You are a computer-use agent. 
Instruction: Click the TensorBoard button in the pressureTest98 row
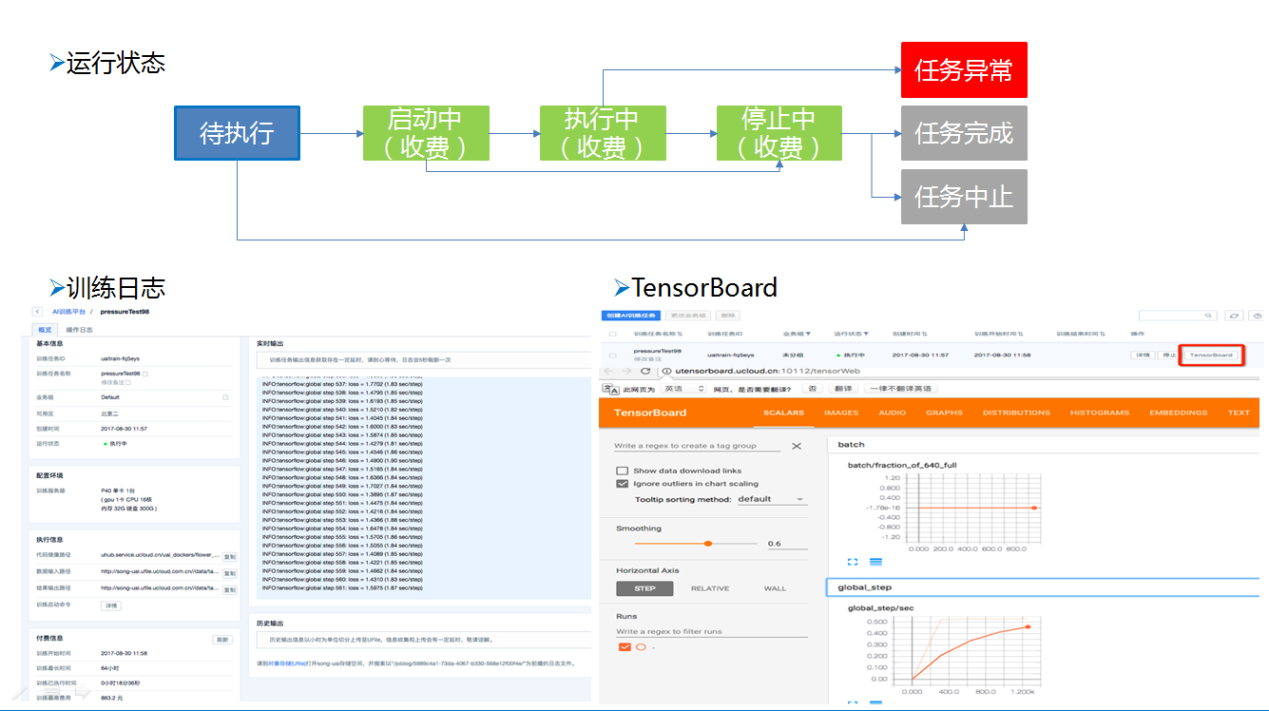[x=1210, y=355]
